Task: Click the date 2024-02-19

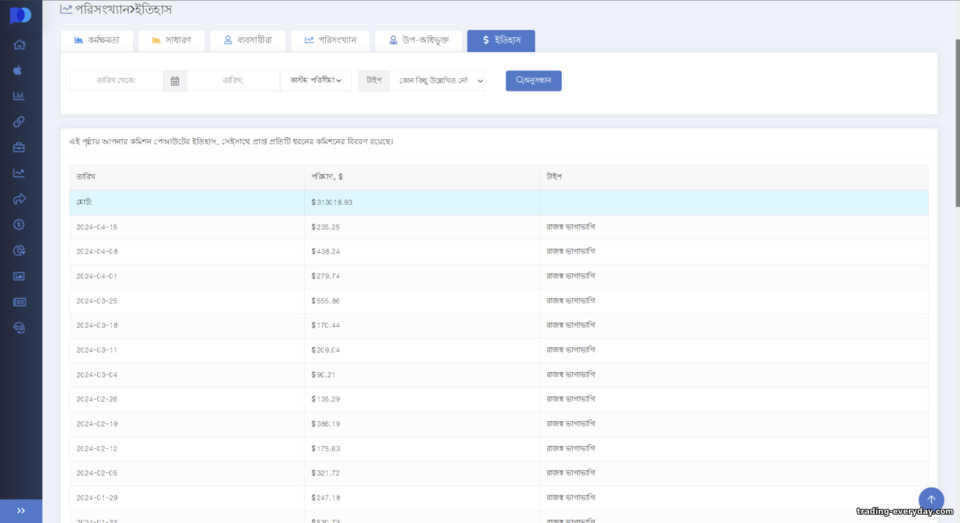Action: [x=97, y=424]
